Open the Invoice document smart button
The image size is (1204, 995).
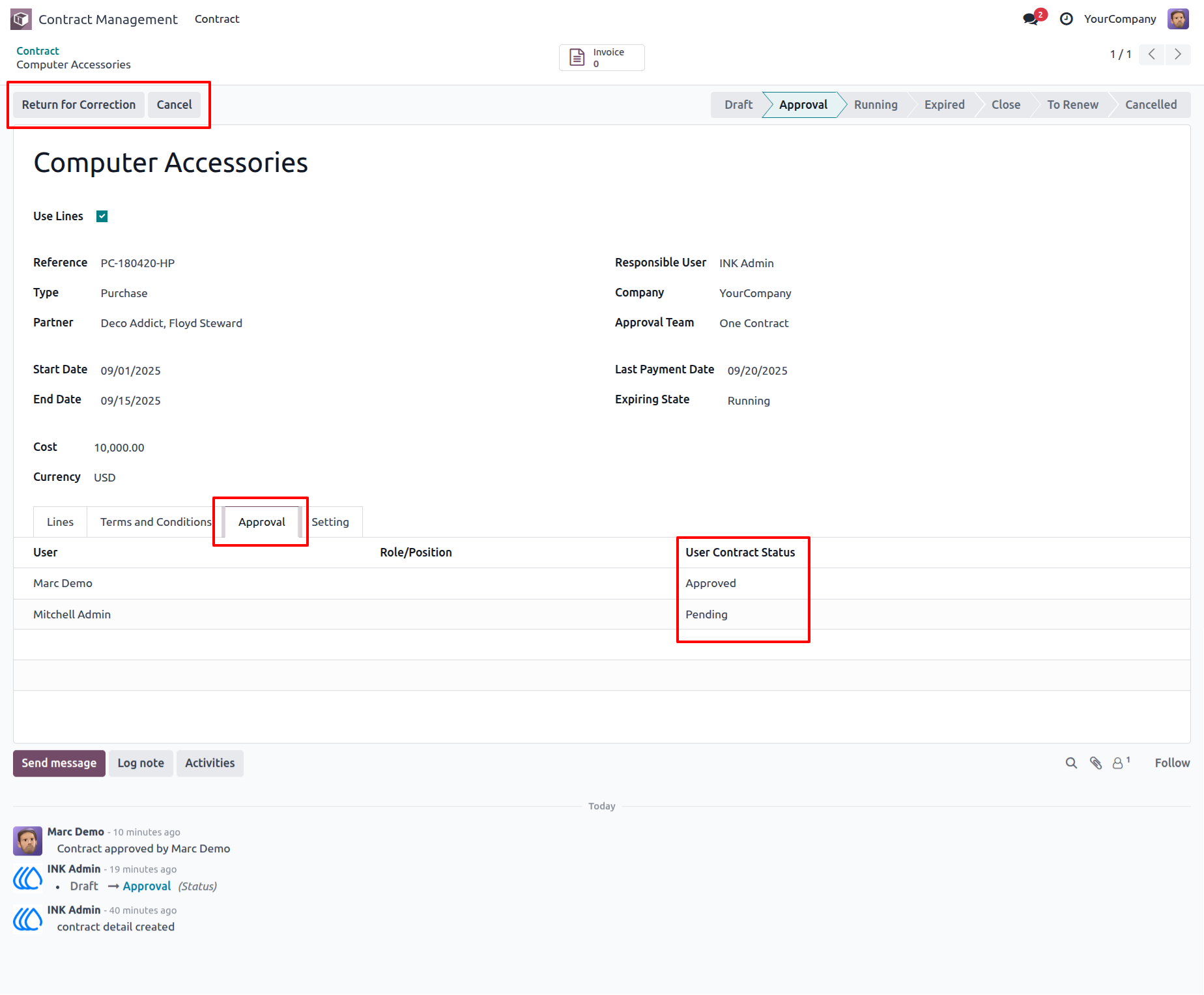point(601,57)
